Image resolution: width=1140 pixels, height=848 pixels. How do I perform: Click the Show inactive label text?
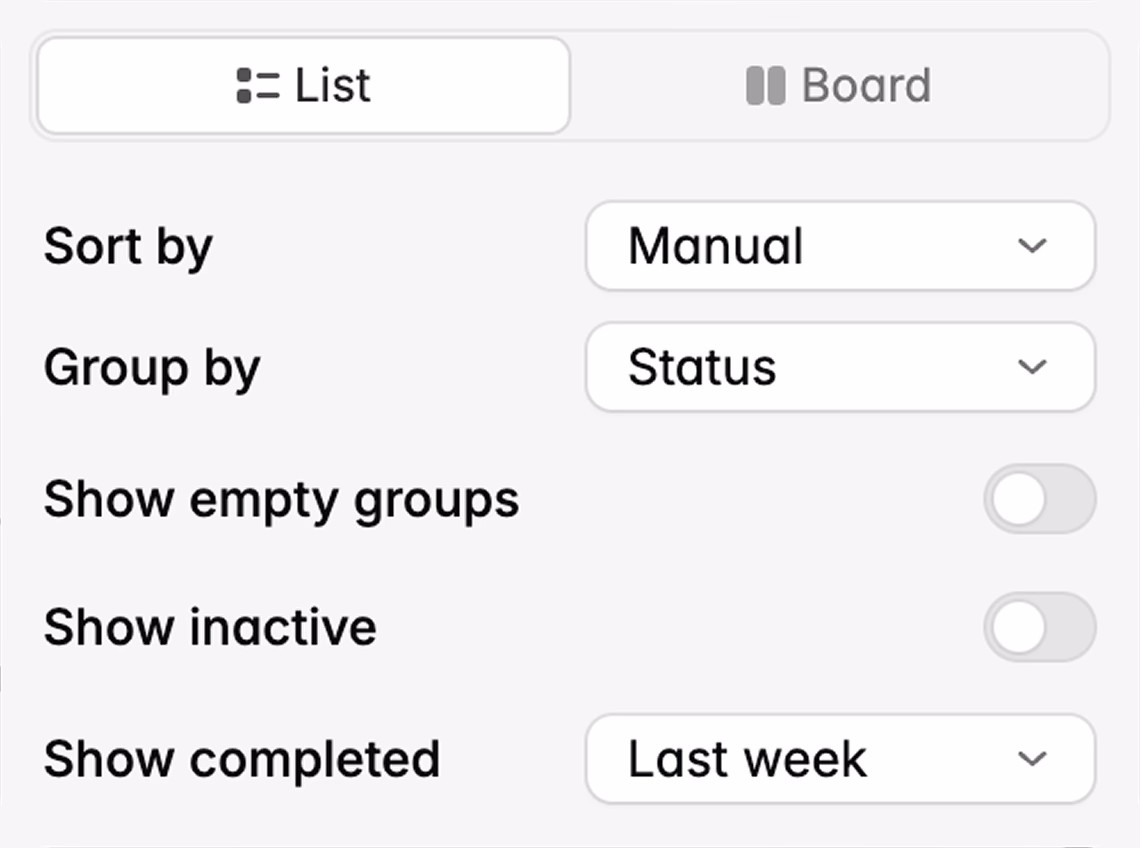(210, 627)
